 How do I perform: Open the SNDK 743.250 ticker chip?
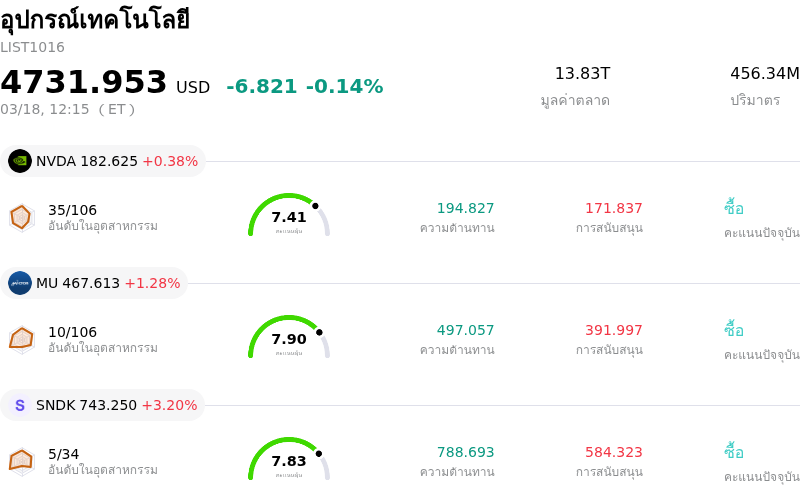coord(104,405)
